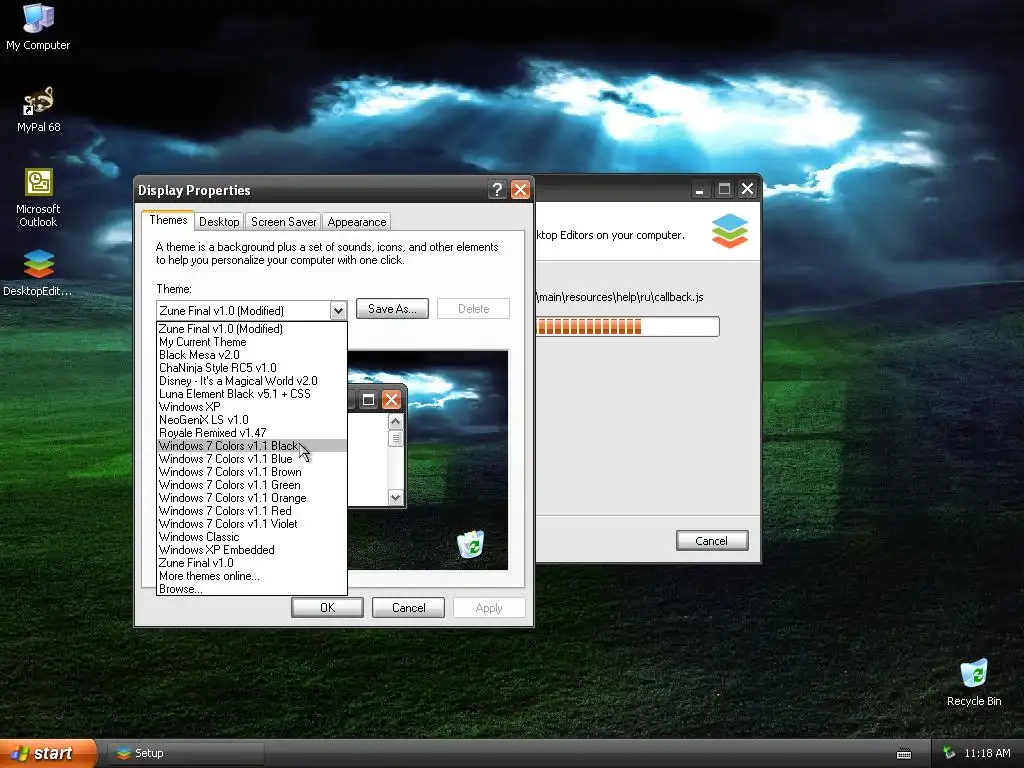The width and height of the screenshot is (1024, 768).
Task: Open the Desktop tab
Action: pyautogui.click(x=219, y=221)
